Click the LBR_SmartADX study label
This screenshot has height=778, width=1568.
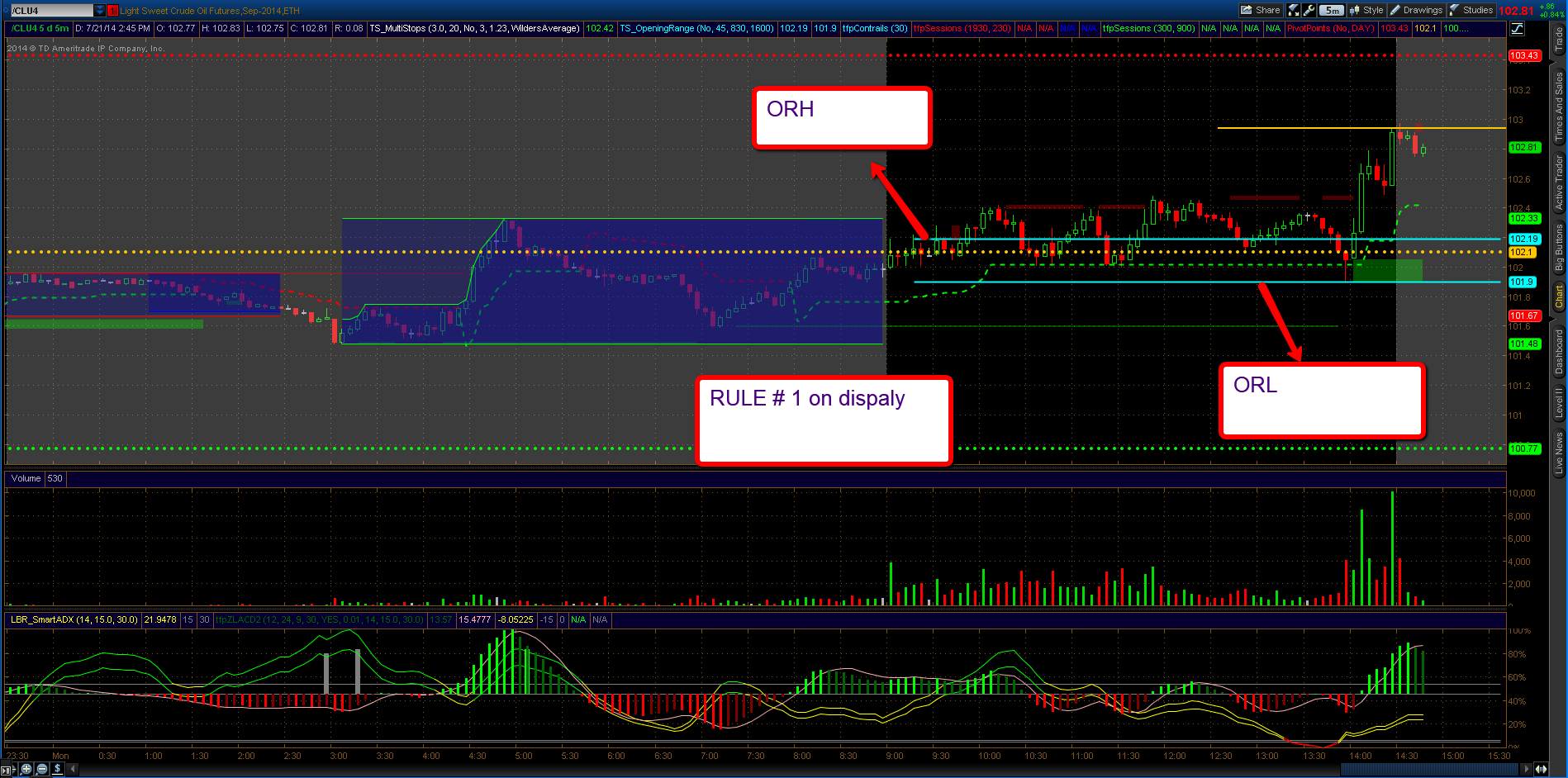click(x=74, y=619)
